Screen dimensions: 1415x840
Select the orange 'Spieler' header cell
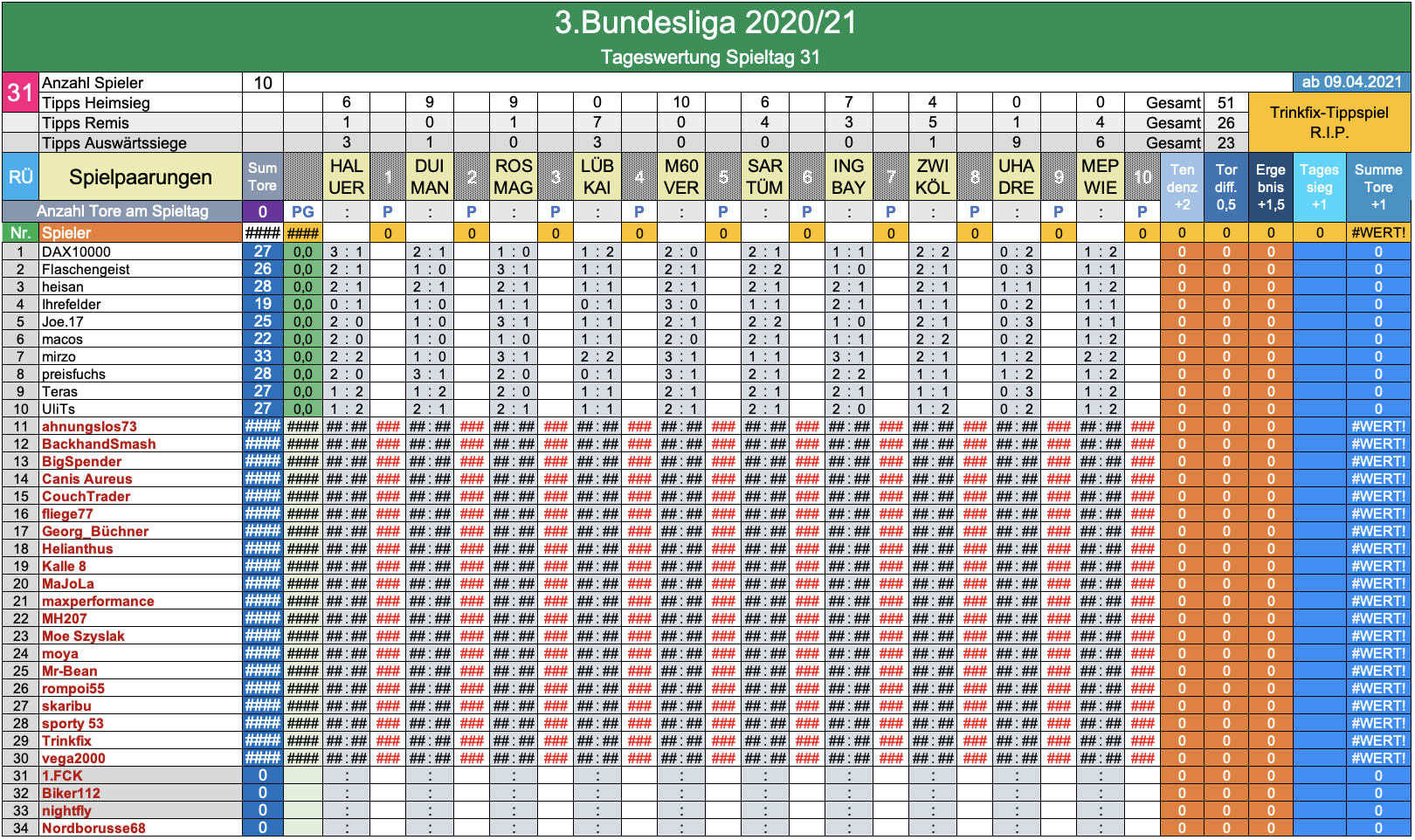click(141, 233)
